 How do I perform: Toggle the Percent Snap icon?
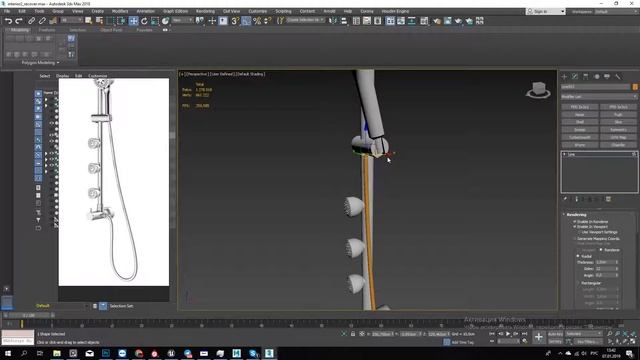pos(257,21)
